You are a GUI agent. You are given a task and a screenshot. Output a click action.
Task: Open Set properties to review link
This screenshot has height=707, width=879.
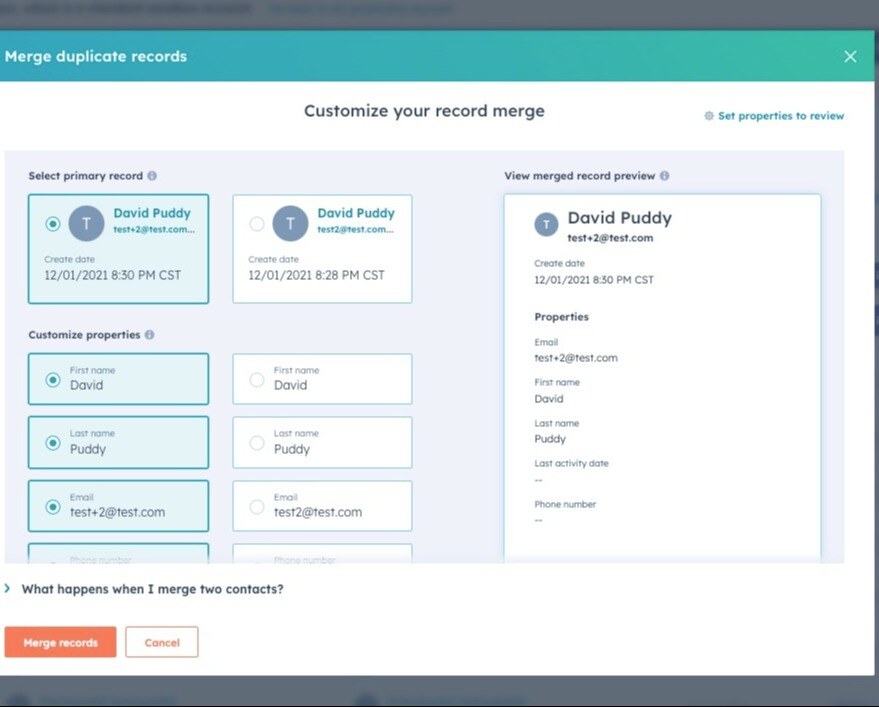(780, 116)
